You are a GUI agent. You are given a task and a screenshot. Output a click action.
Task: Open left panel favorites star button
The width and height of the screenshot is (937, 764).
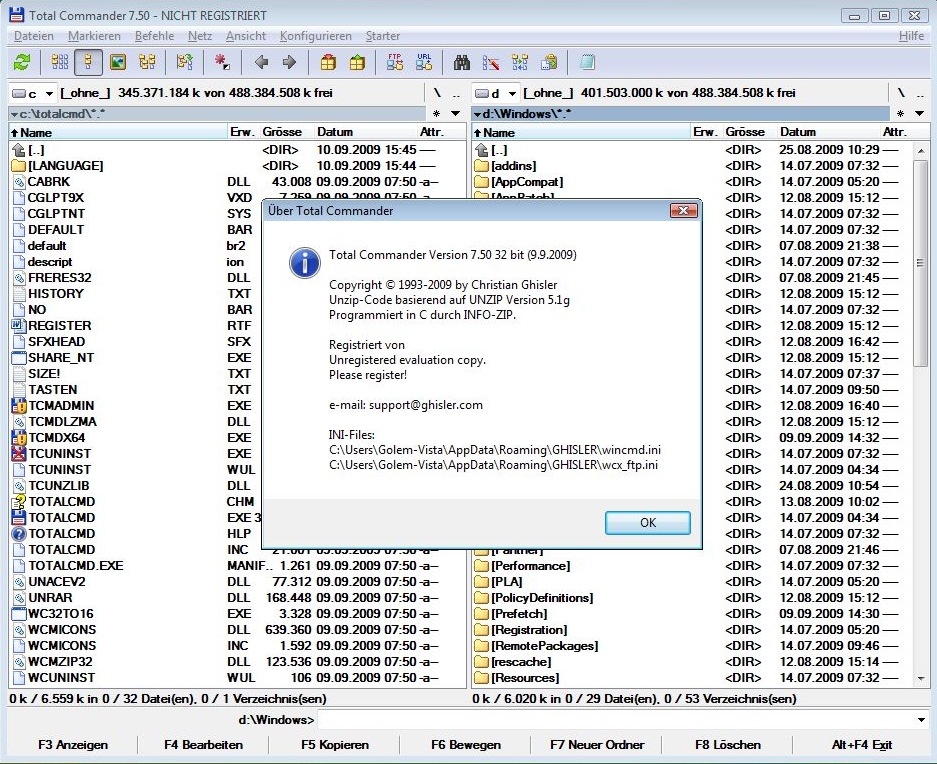pyautogui.click(x=437, y=113)
